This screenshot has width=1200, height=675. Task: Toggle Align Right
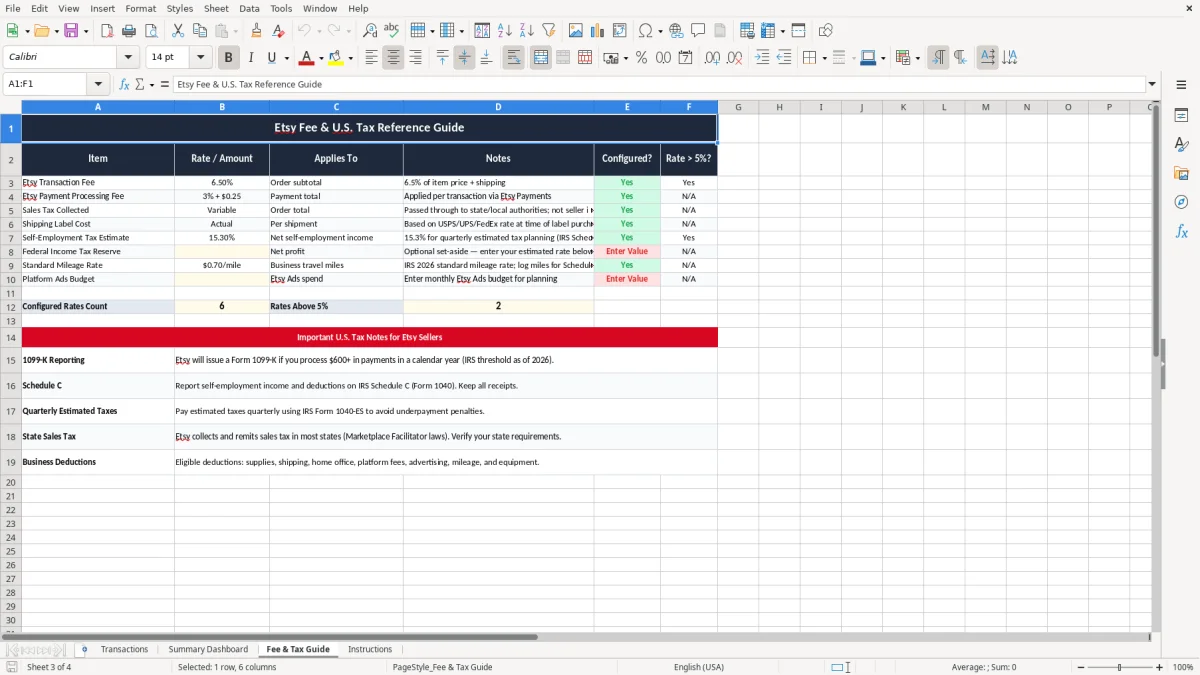(x=415, y=58)
